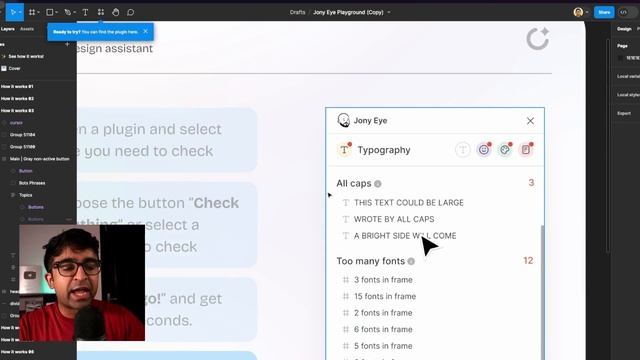Viewport: 640px width, 360px height.
Task: Click the presenter webcam video thumbnail
Action: tap(82, 282)
